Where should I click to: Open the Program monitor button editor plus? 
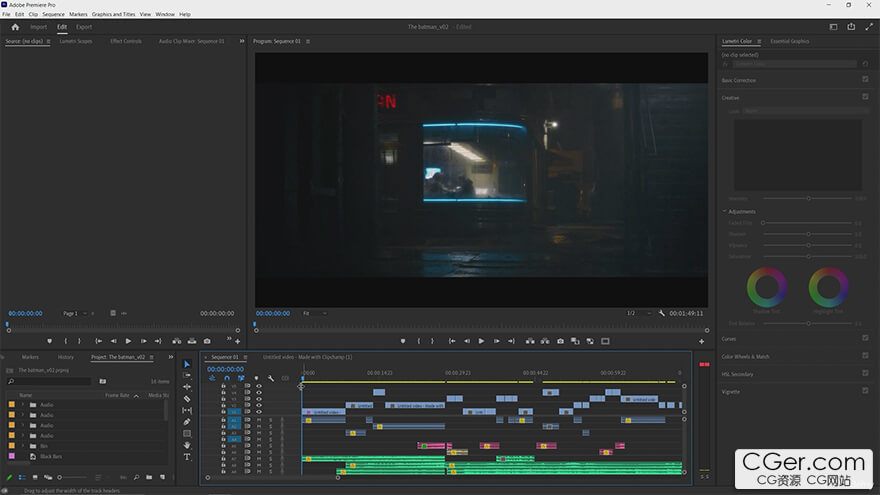pyautogui.click(x=701, y=341)
